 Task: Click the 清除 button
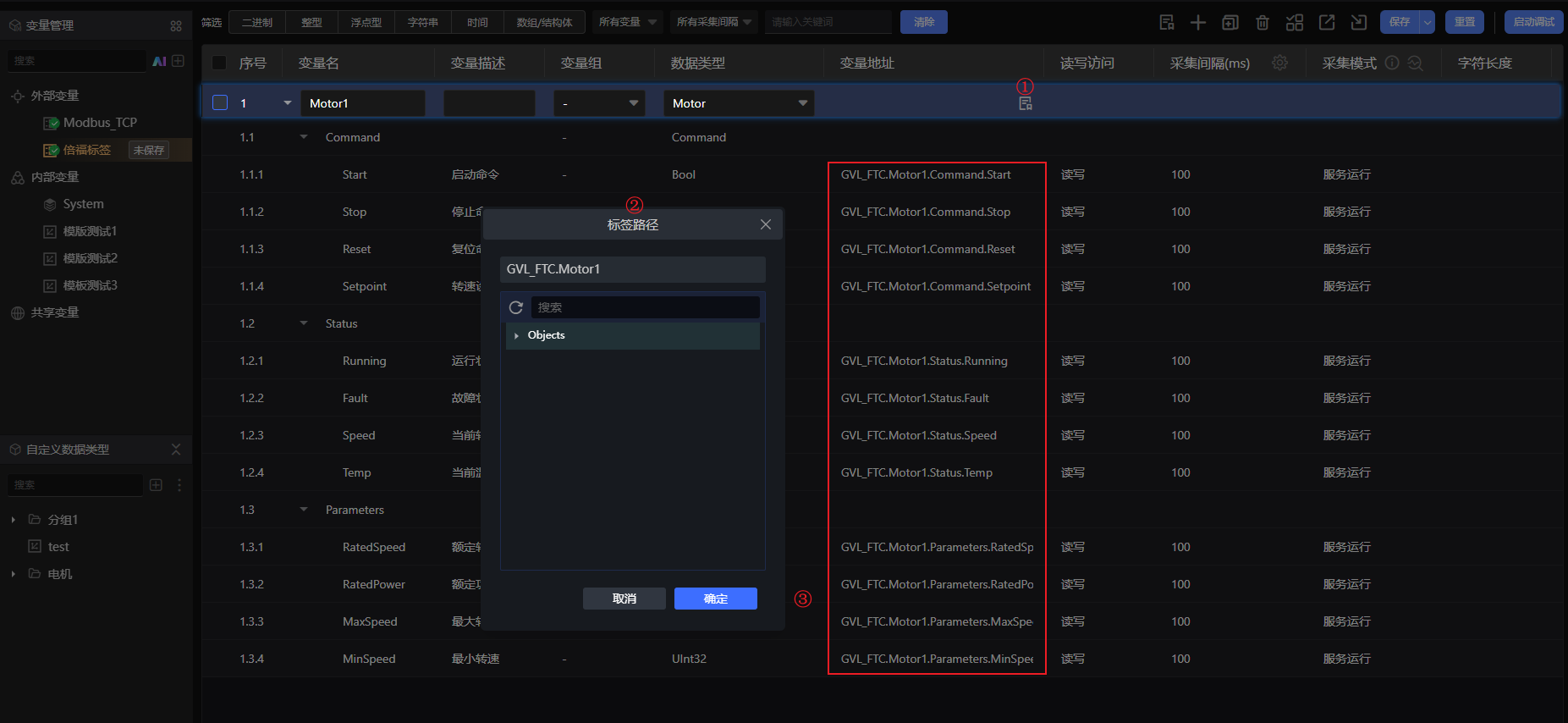tap(924, 22)
